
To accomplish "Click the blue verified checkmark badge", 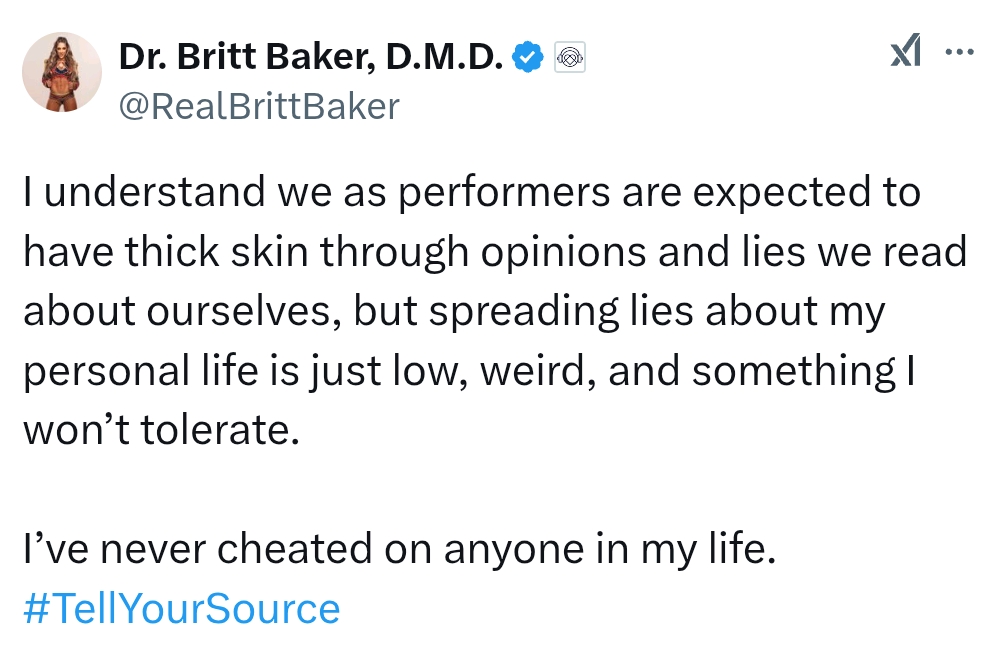I will pyautogui.click(x=527, y=57).
